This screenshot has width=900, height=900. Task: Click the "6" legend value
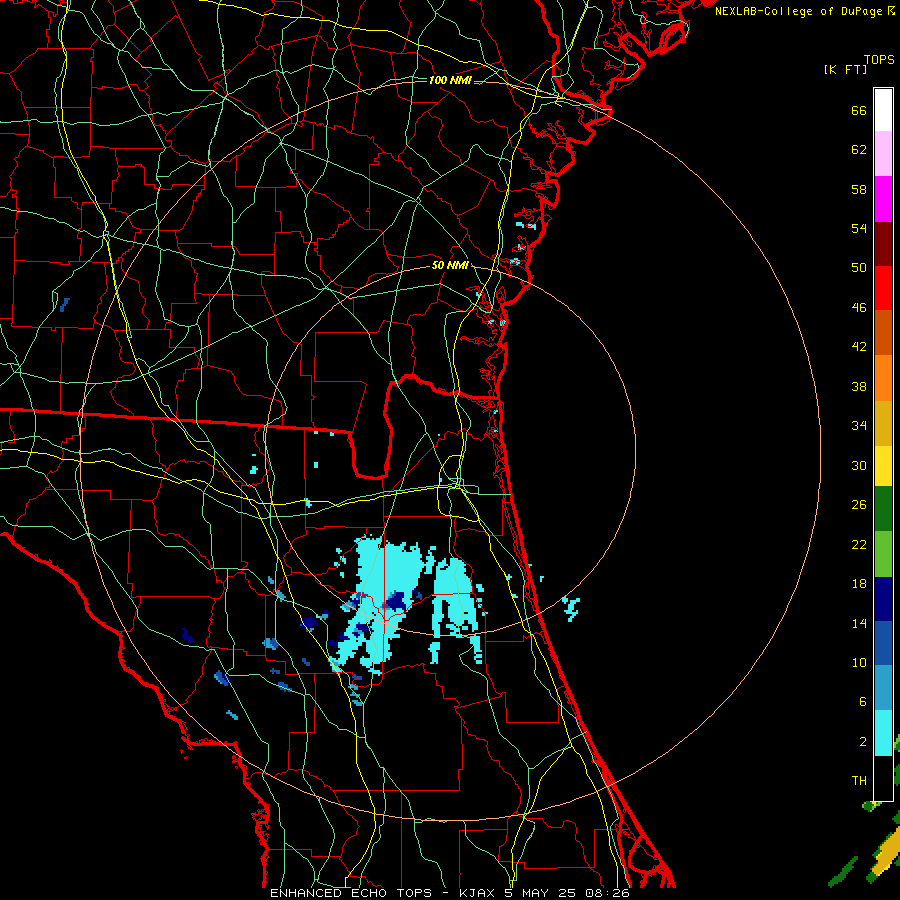(862, 701)
